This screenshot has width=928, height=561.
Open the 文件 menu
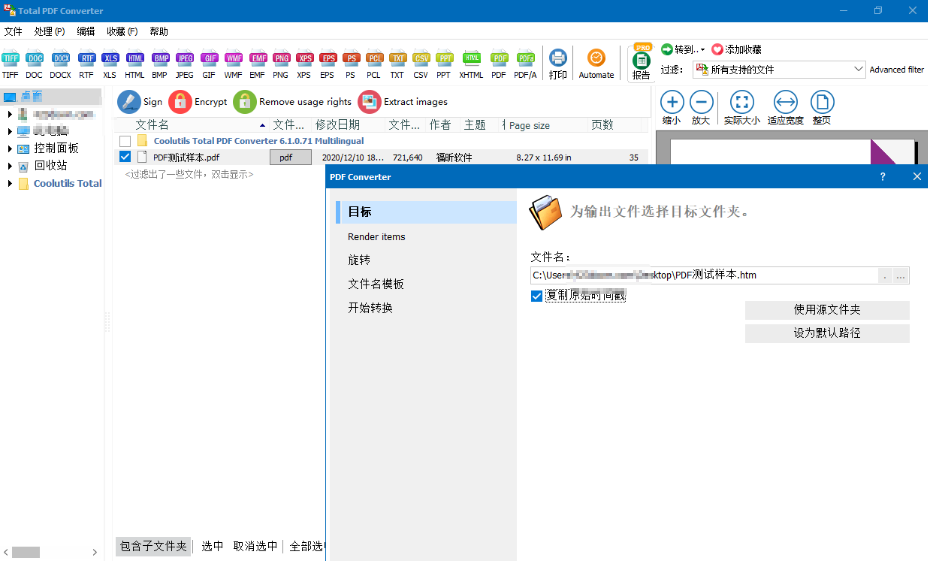13,31
